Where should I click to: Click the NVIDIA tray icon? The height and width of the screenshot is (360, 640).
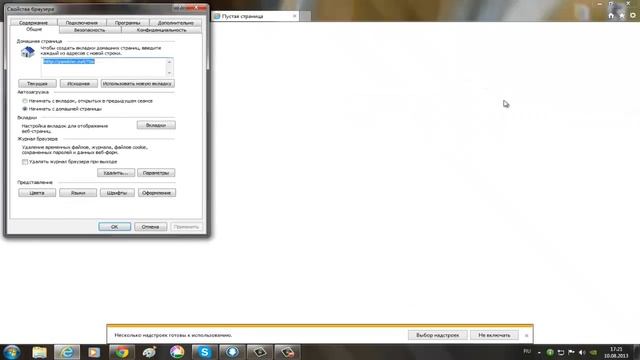click(x=593, y=352)
